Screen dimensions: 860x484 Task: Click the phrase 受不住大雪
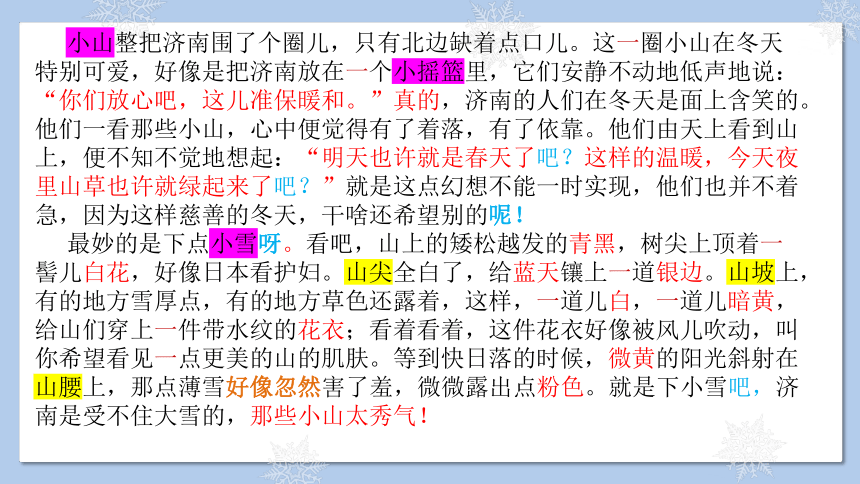[142, 415]
